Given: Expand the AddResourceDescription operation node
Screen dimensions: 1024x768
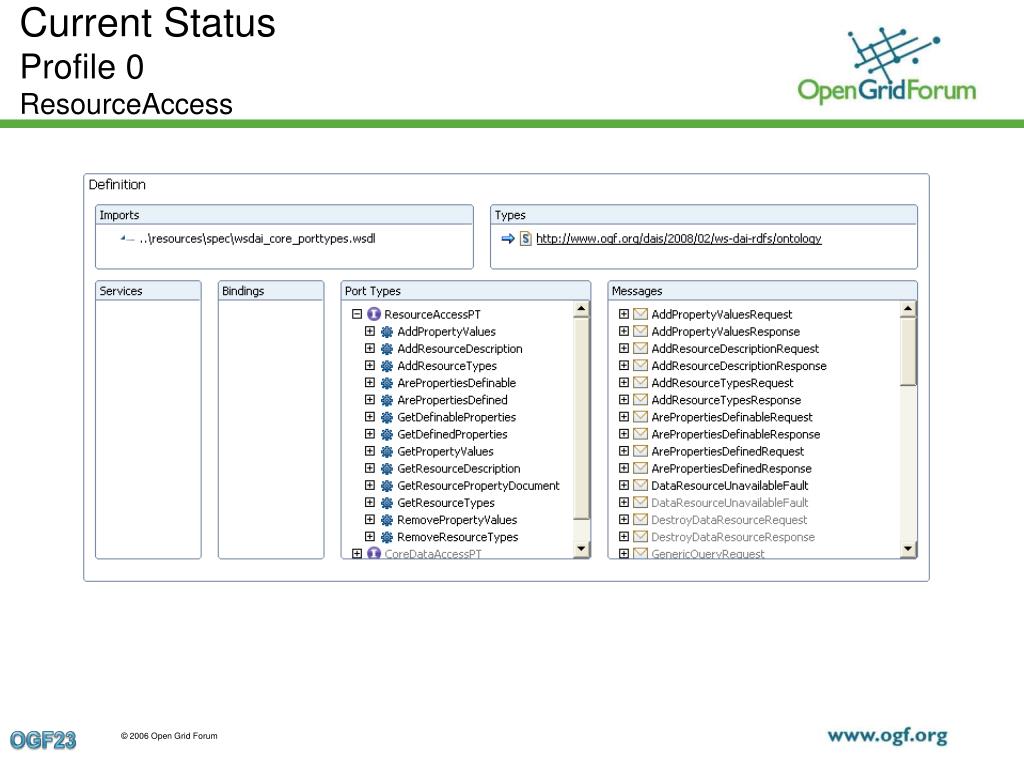Looking at the screenshot, I should (x=370, y=348).
